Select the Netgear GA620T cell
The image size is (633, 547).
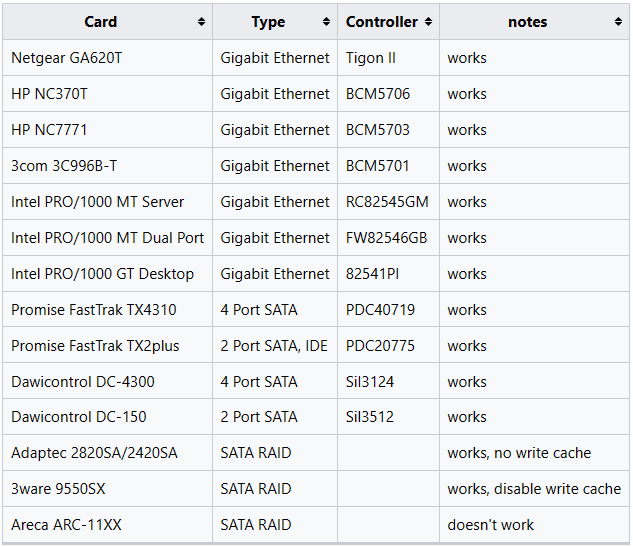(107, 58)
